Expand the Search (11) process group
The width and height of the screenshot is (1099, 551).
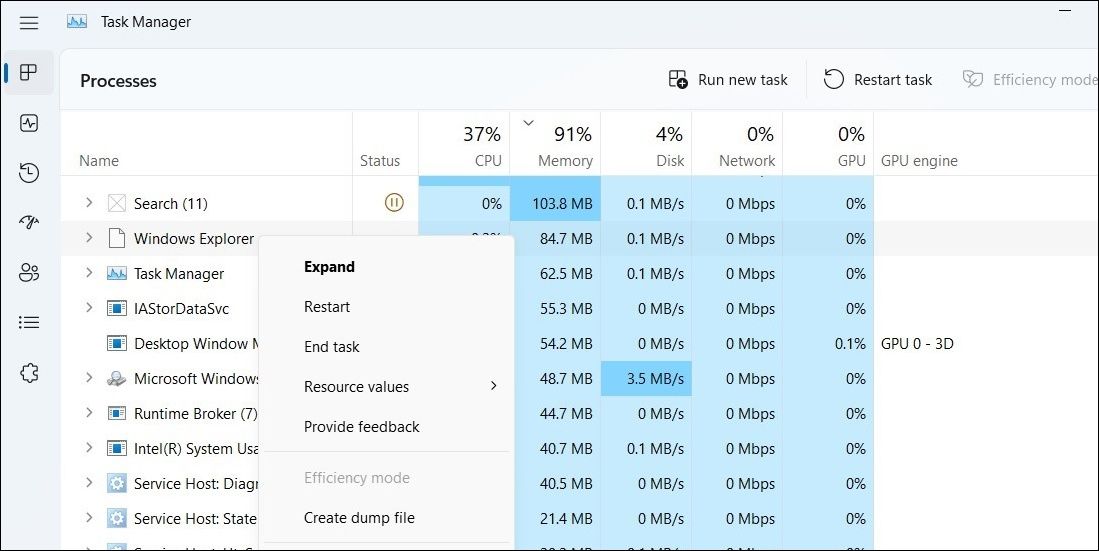tap(88, 203)
